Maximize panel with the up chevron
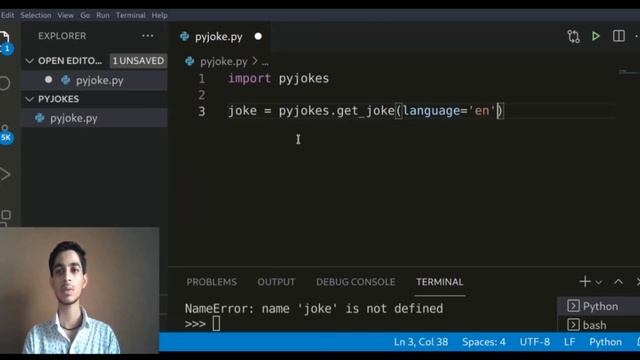 coord(618,282)
